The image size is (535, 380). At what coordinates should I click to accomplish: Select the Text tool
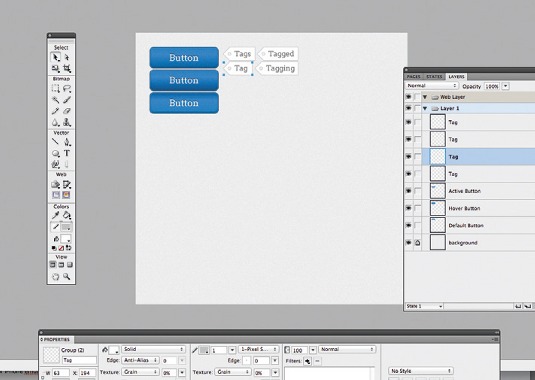click(x=67, y=153)
